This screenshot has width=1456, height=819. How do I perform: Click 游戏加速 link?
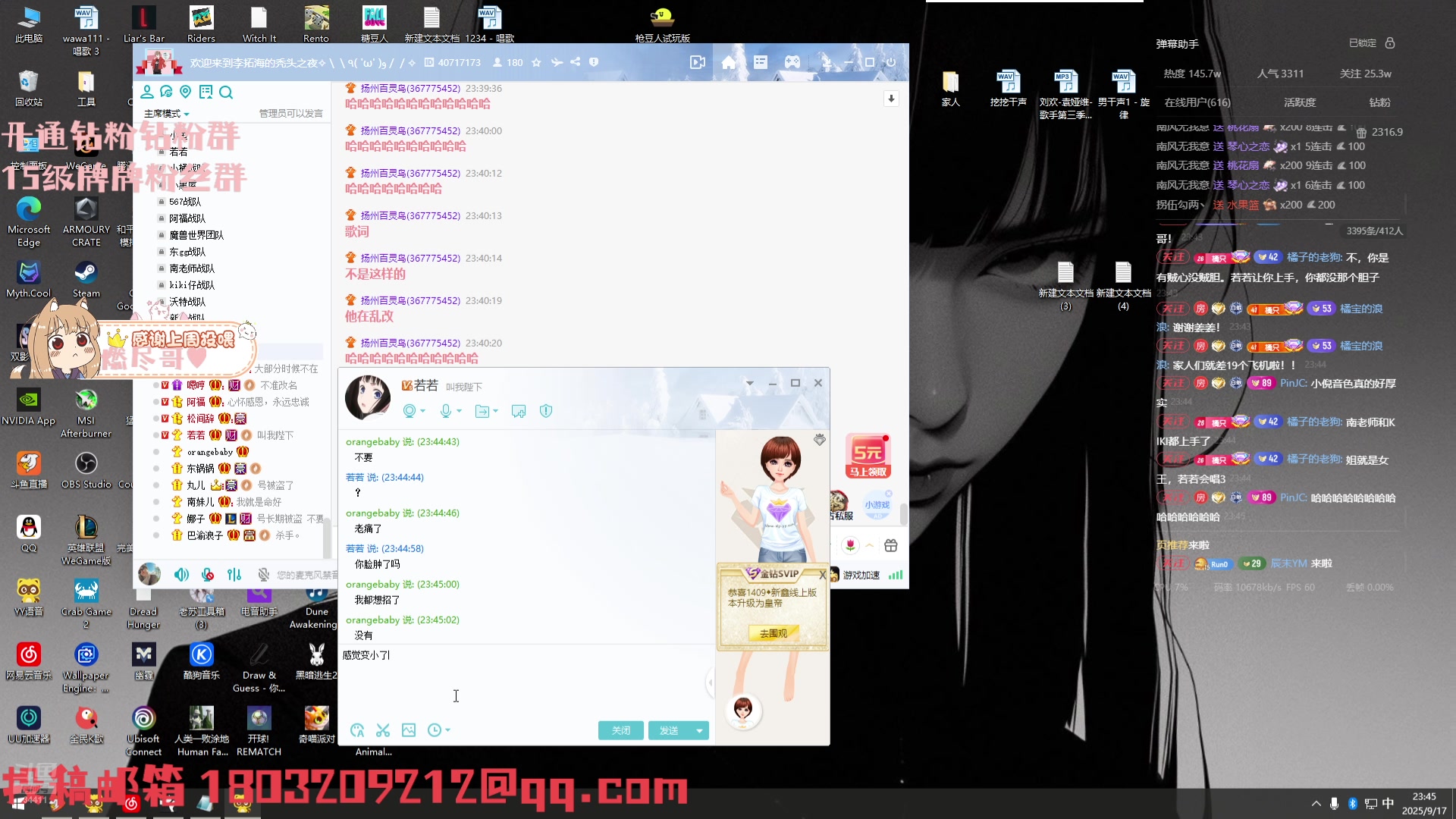pyautogui.click(x=861, y=575)
